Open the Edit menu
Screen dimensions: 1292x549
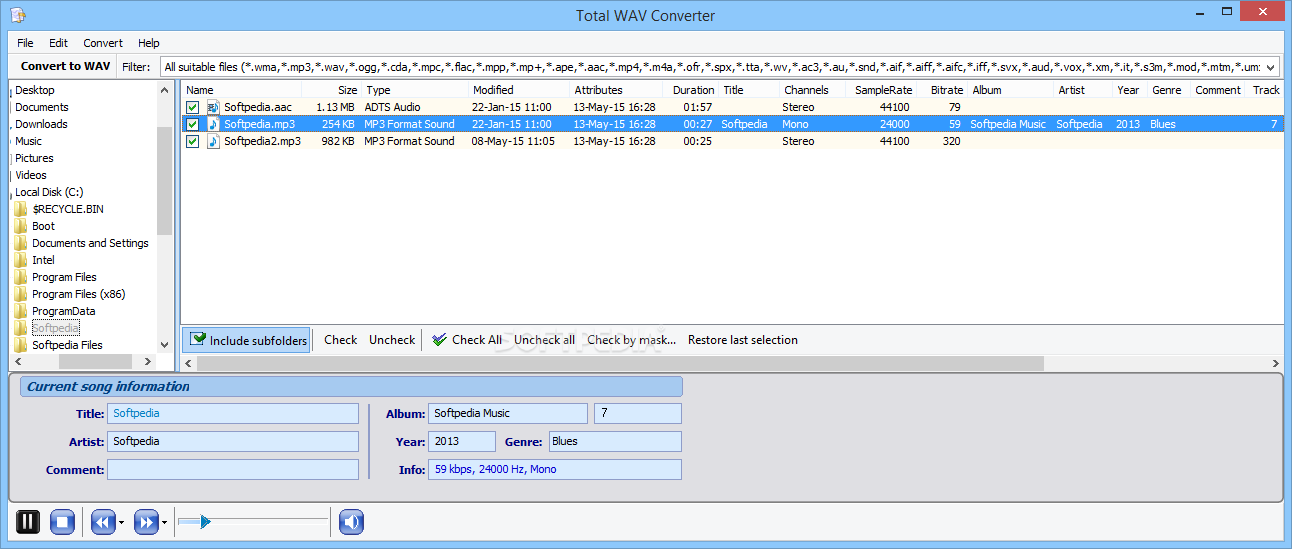pyautogui.click(x=59, y=43)
